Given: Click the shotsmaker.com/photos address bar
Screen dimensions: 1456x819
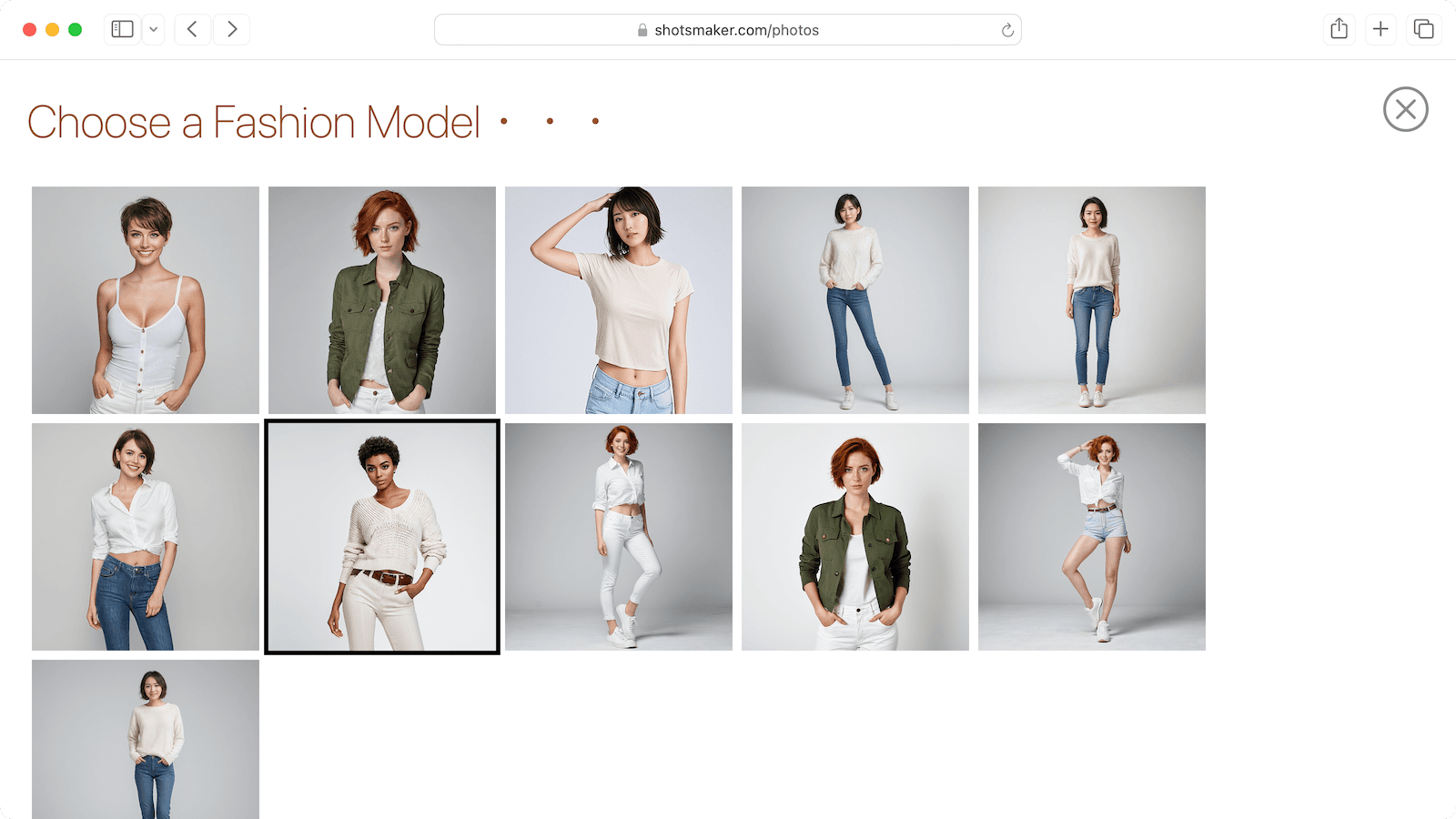Looking at the screenshot, I should pyautogui.click(x=728, y=30).
